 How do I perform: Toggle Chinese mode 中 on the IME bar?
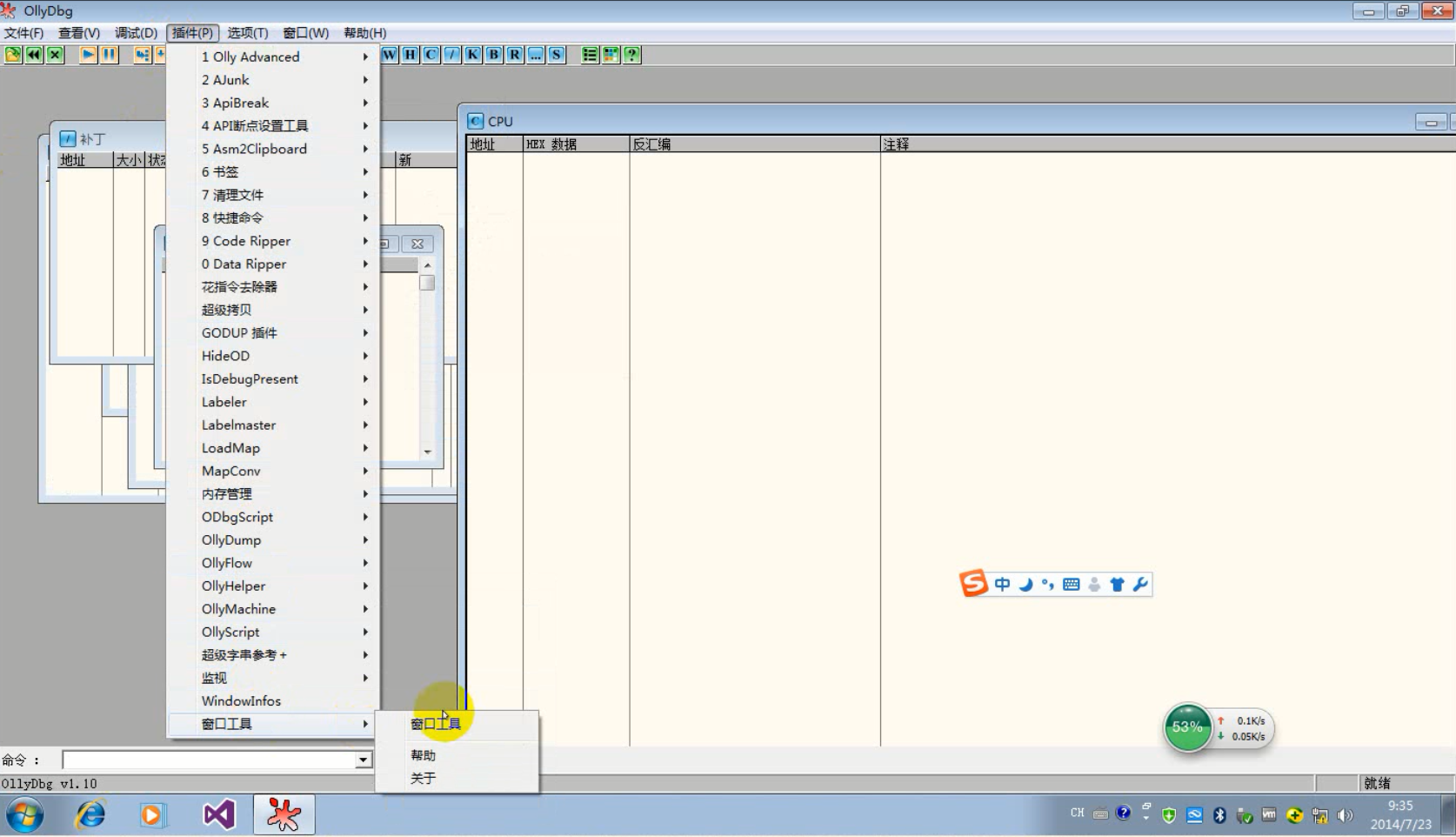(1002, 585)
